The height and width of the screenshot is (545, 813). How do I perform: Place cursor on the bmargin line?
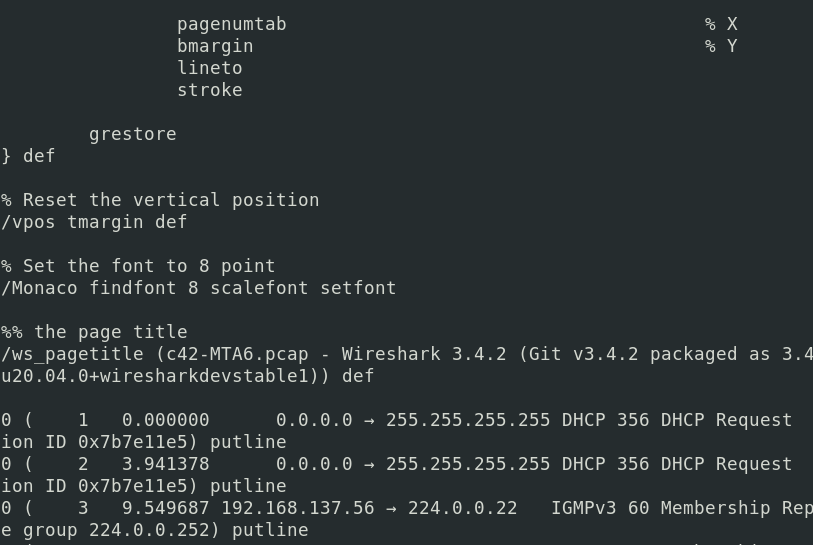coord(215,46)
